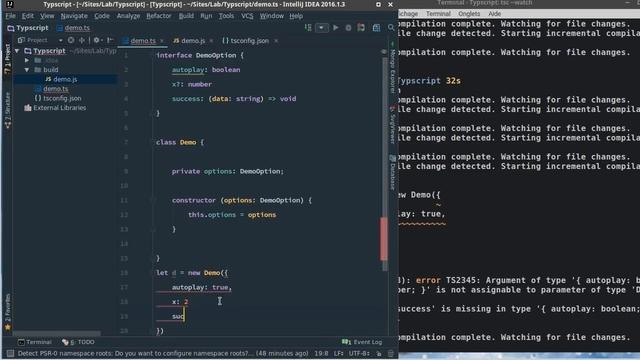Open the File menu
Viewport: 640px width, 360px height.
click(x=10, y=16)
